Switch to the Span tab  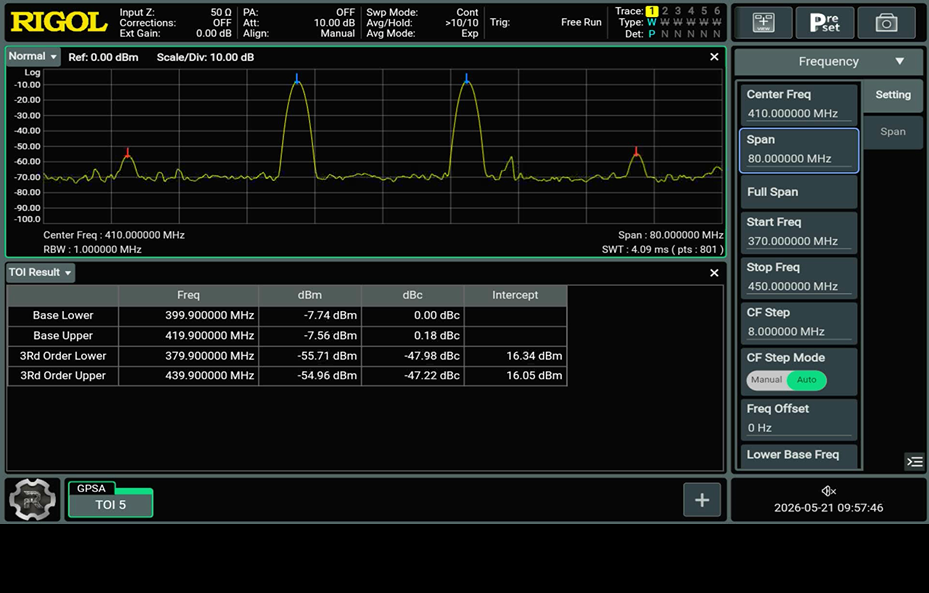(892, 132)
